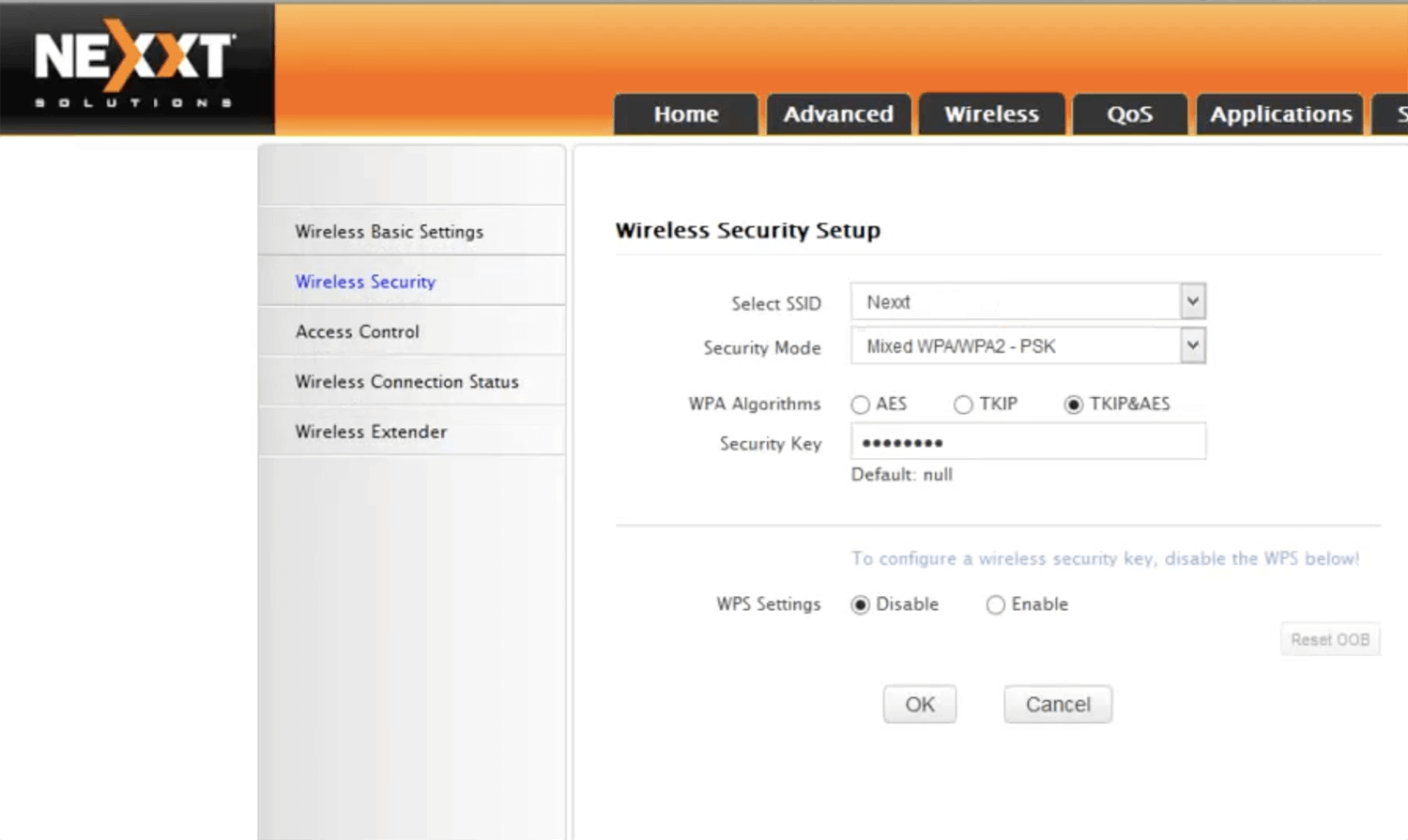Open the Wireless tab
The image size is (1408, 840).
pyautogui.click(x=991, y=115)
